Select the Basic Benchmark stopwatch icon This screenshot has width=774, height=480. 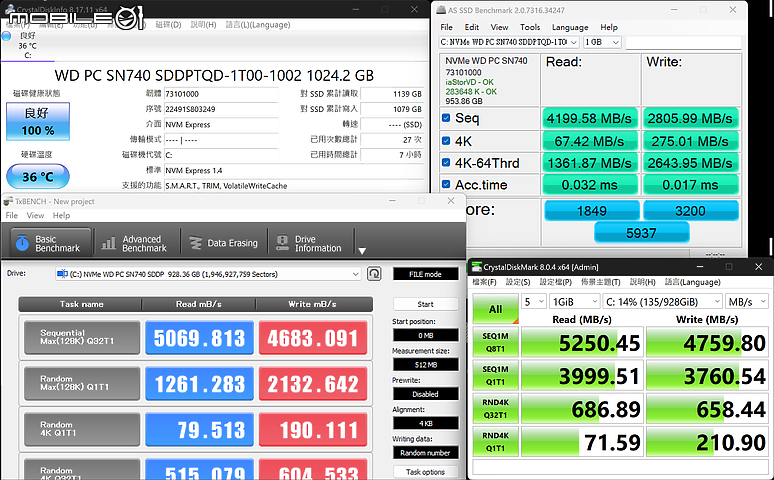point(22,243)
